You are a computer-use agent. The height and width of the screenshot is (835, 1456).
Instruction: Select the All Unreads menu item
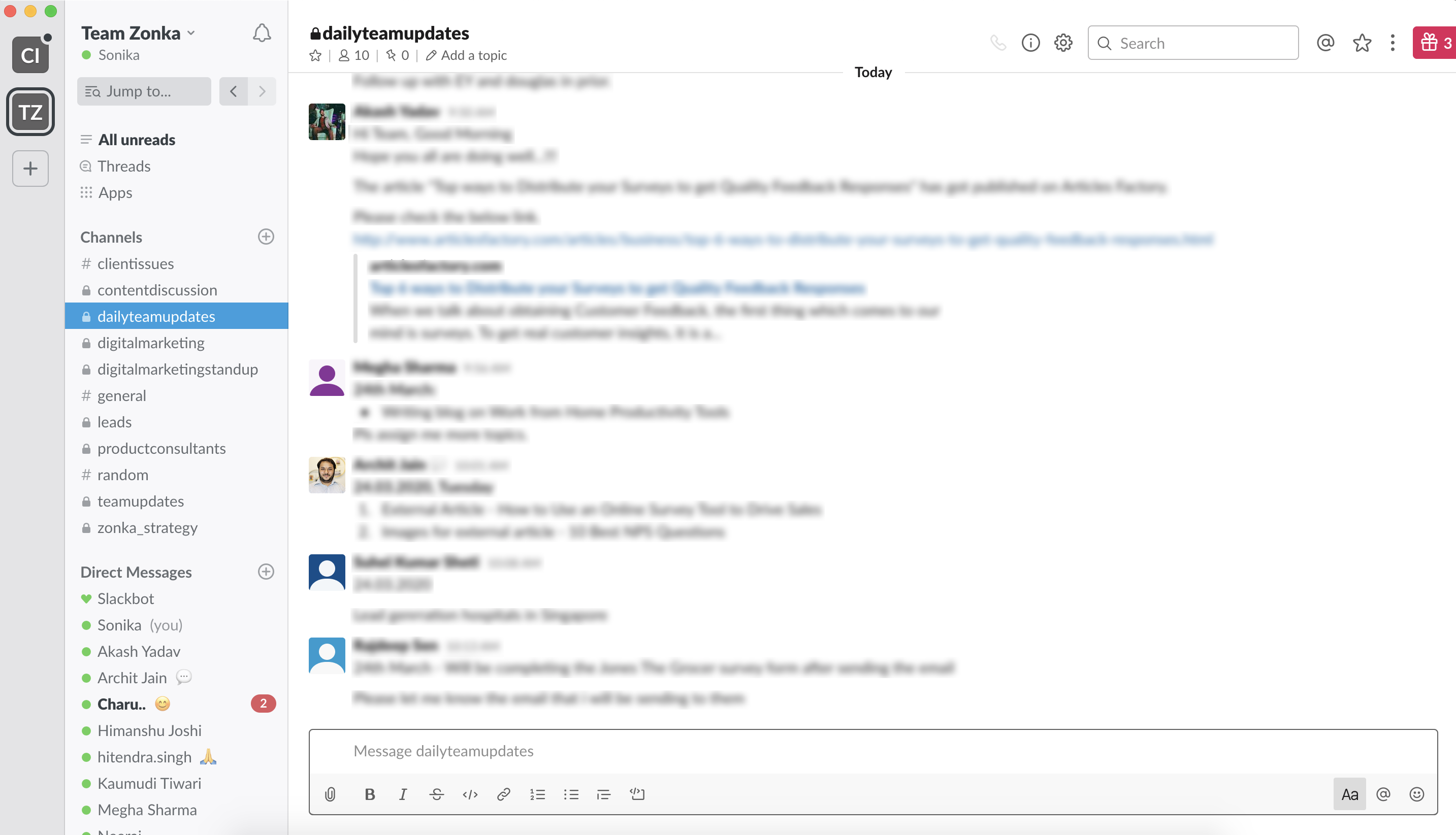click(x=136, y=139)
